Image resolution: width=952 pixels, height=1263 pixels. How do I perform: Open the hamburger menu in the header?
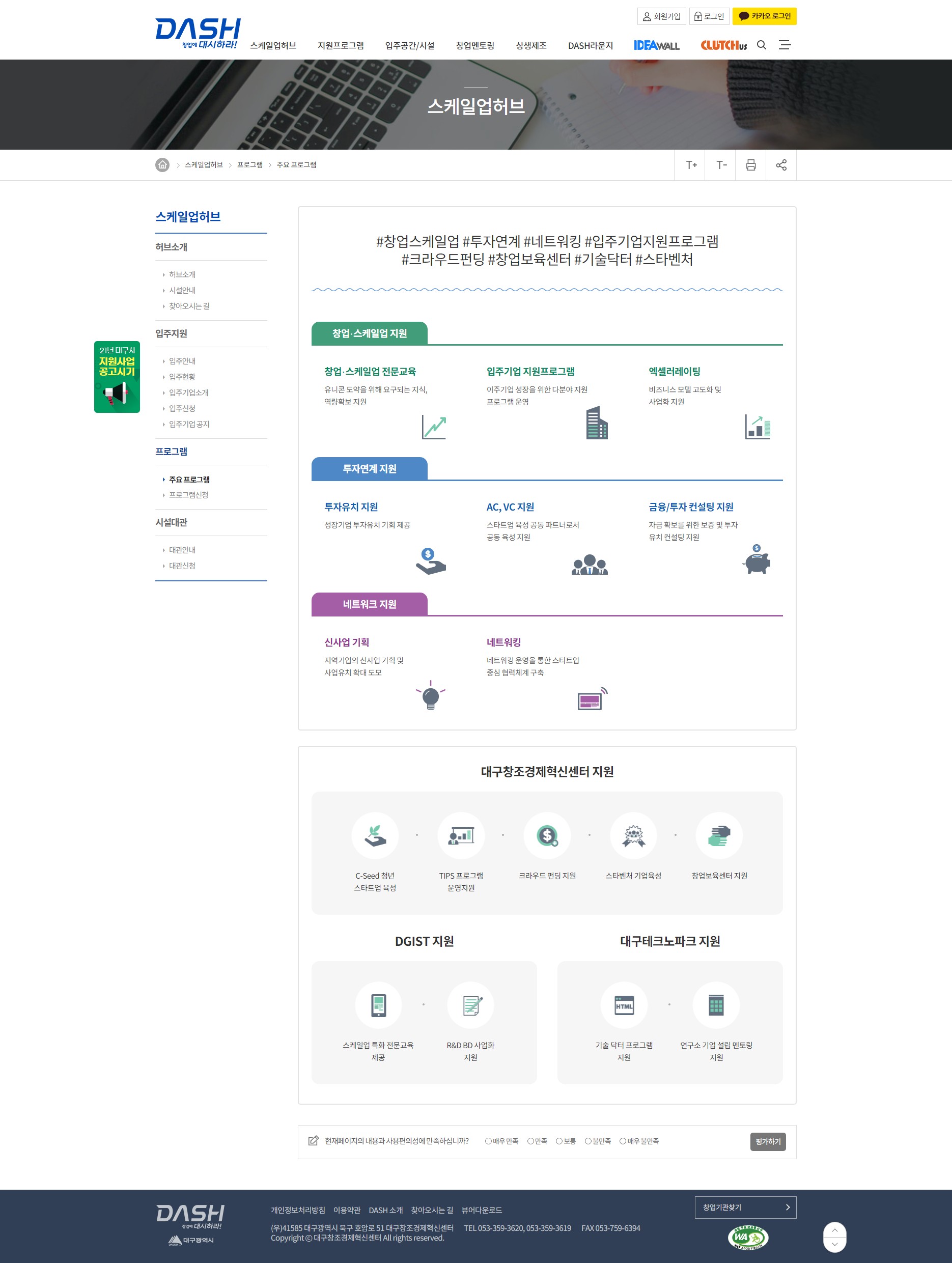(786, 45)
